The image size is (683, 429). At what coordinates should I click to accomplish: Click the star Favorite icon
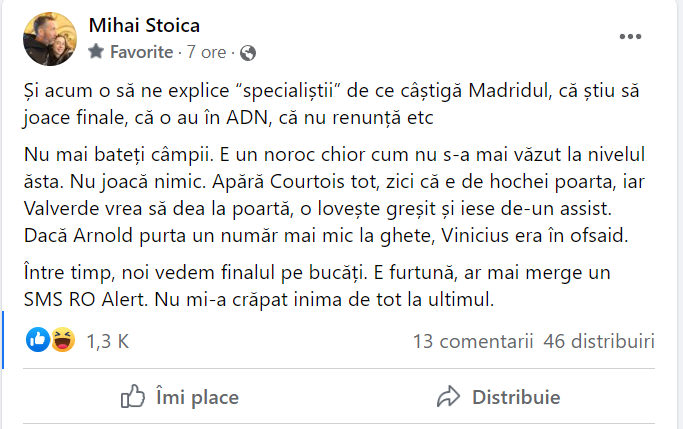[x=96, y=51]
